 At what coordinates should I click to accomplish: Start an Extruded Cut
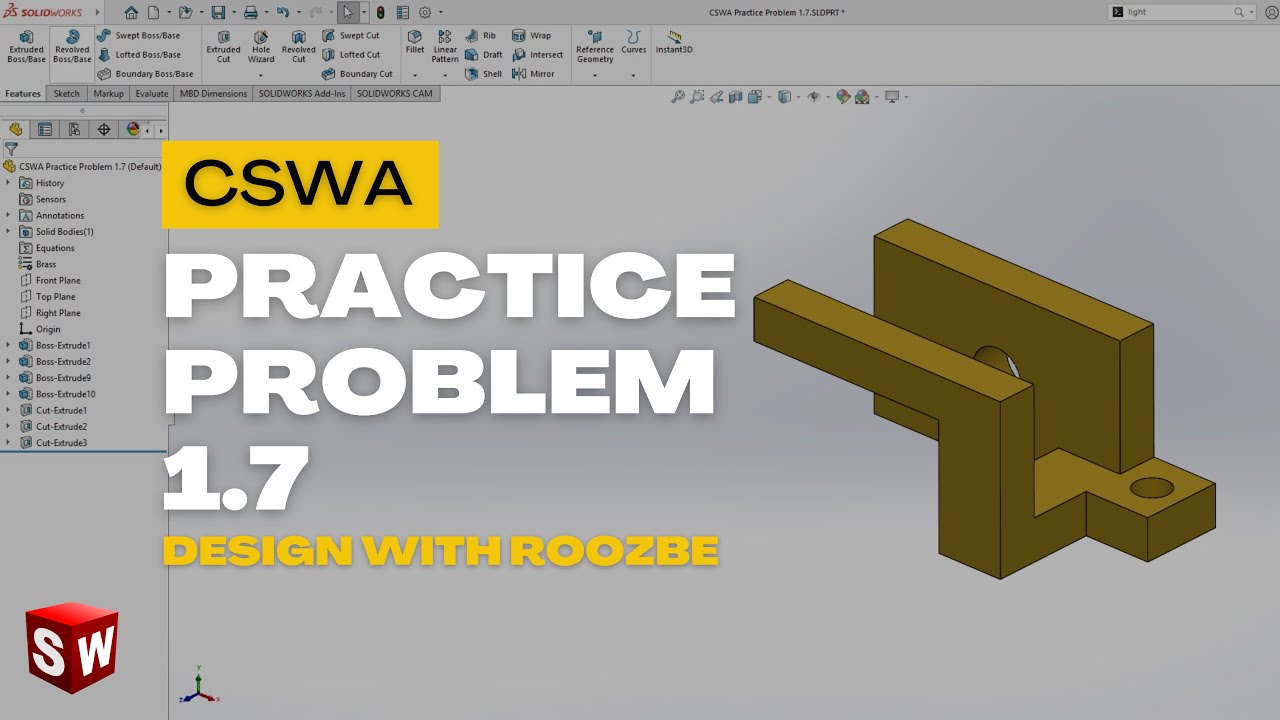[x=223, y=47]
